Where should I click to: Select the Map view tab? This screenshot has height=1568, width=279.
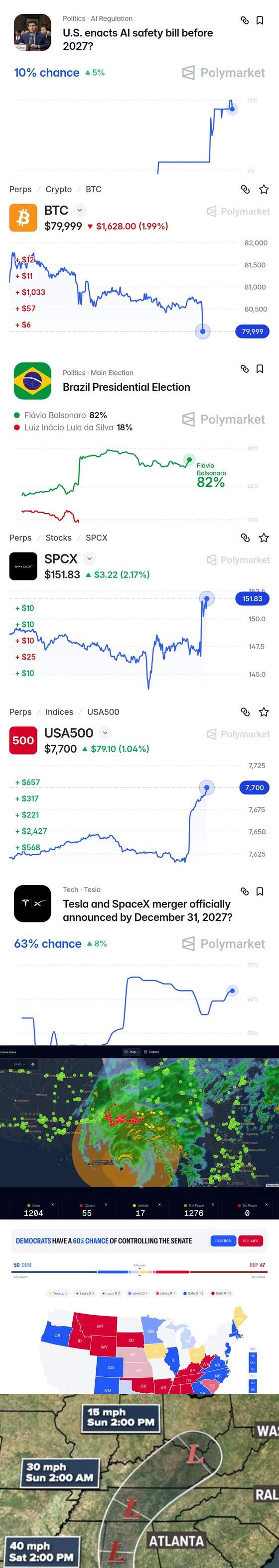[131, 1051]
